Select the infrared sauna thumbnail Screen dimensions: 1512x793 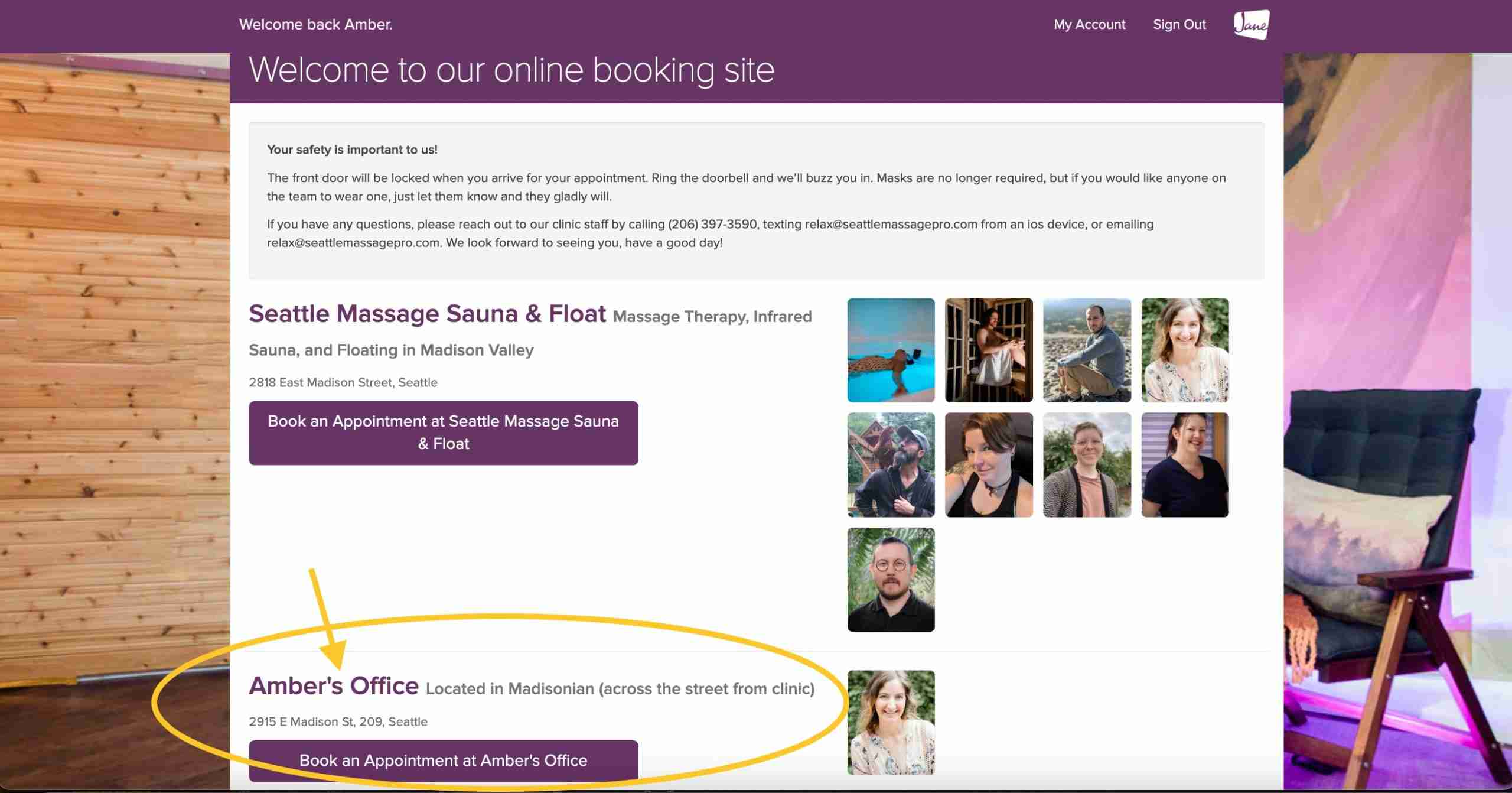click(x=989, y=350)
